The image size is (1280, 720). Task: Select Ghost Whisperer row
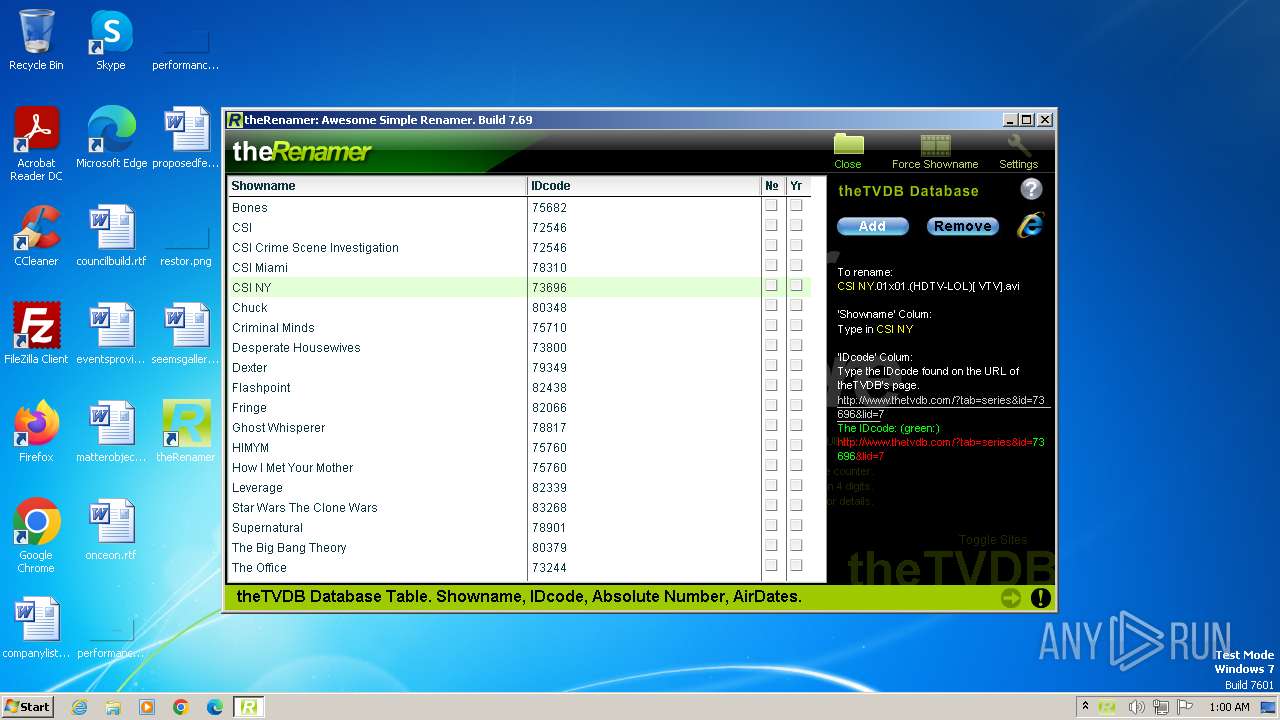point(519,427)
